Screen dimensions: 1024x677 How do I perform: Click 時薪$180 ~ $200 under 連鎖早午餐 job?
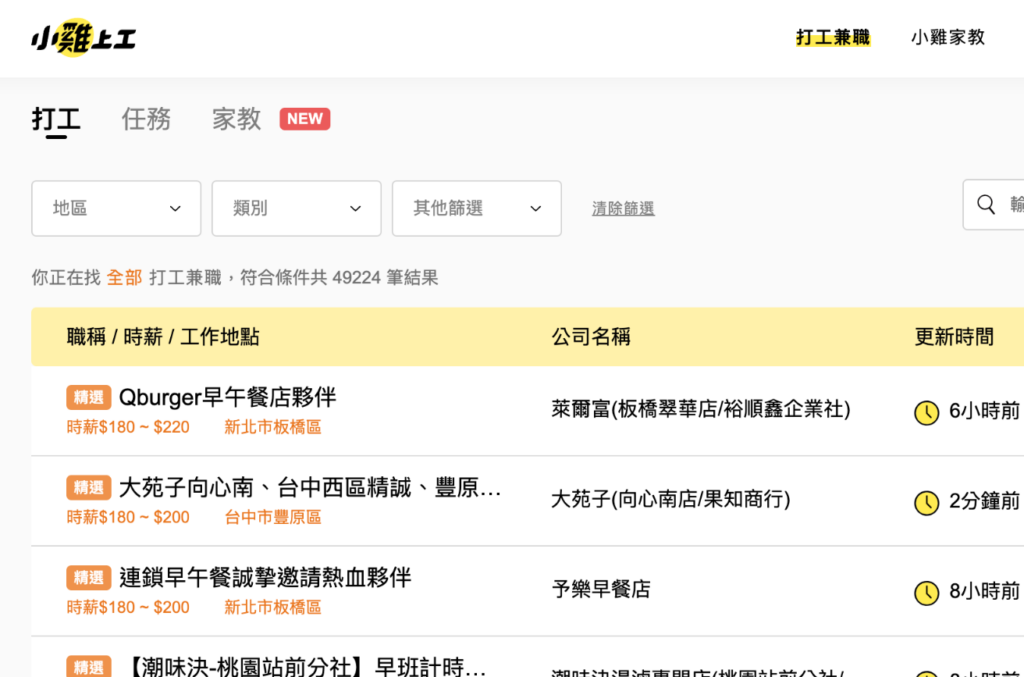pyautogui.click(x=128, y=607)
